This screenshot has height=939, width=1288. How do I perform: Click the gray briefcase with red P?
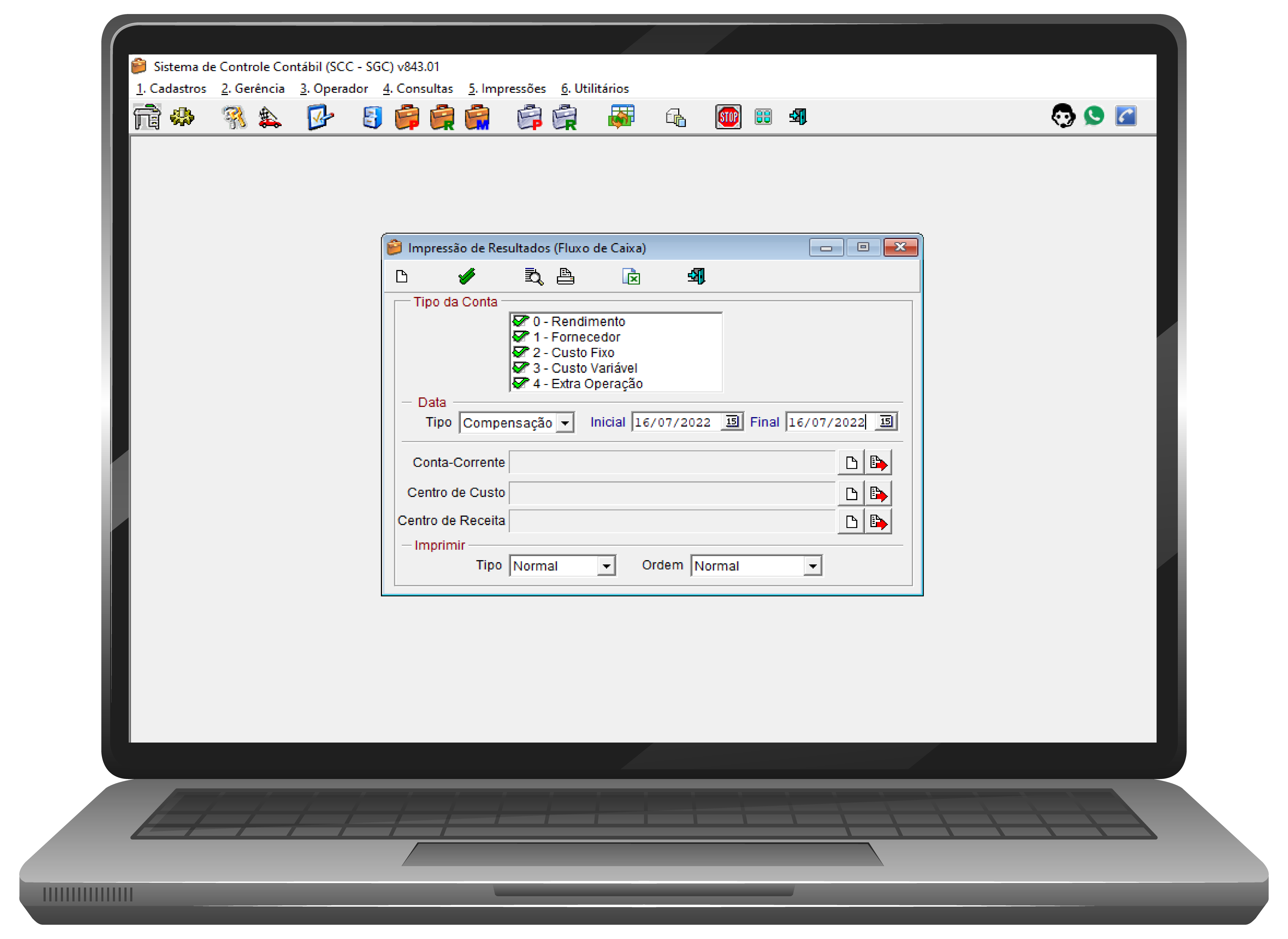point(530,117)
